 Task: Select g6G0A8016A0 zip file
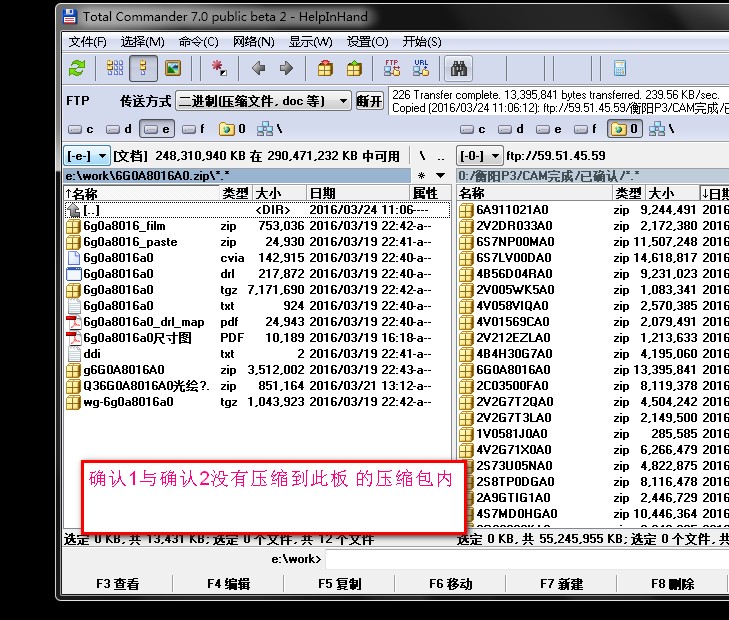pos(257,370)
